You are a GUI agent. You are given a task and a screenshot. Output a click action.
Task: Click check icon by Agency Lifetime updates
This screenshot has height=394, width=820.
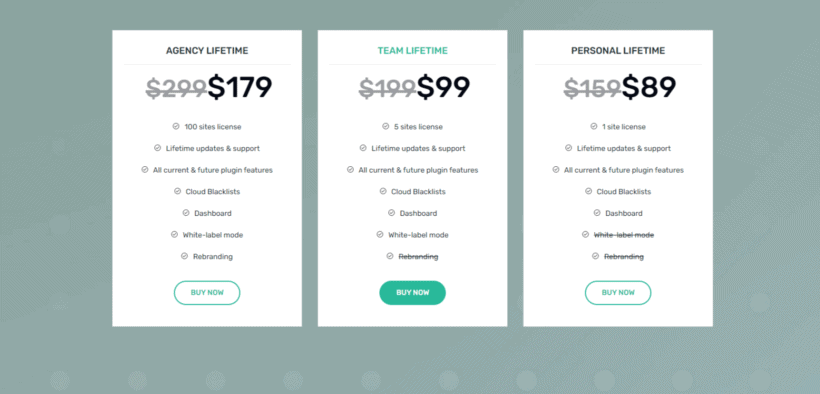point(157,148)
